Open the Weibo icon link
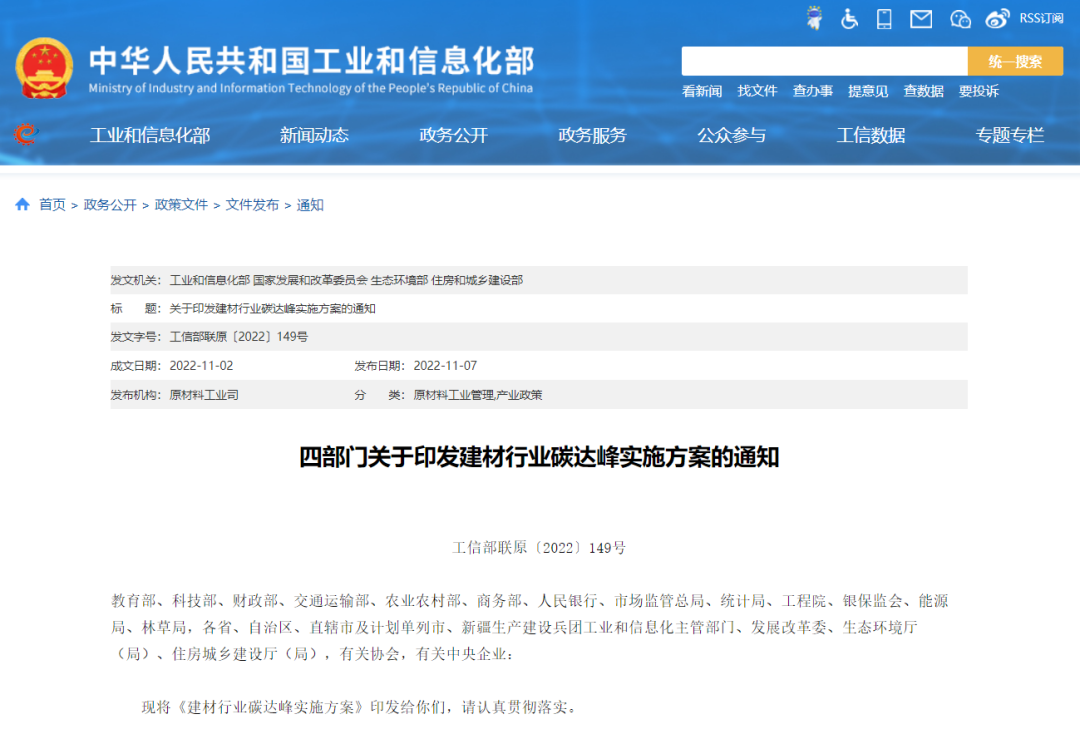 click(x=997, y=18)
